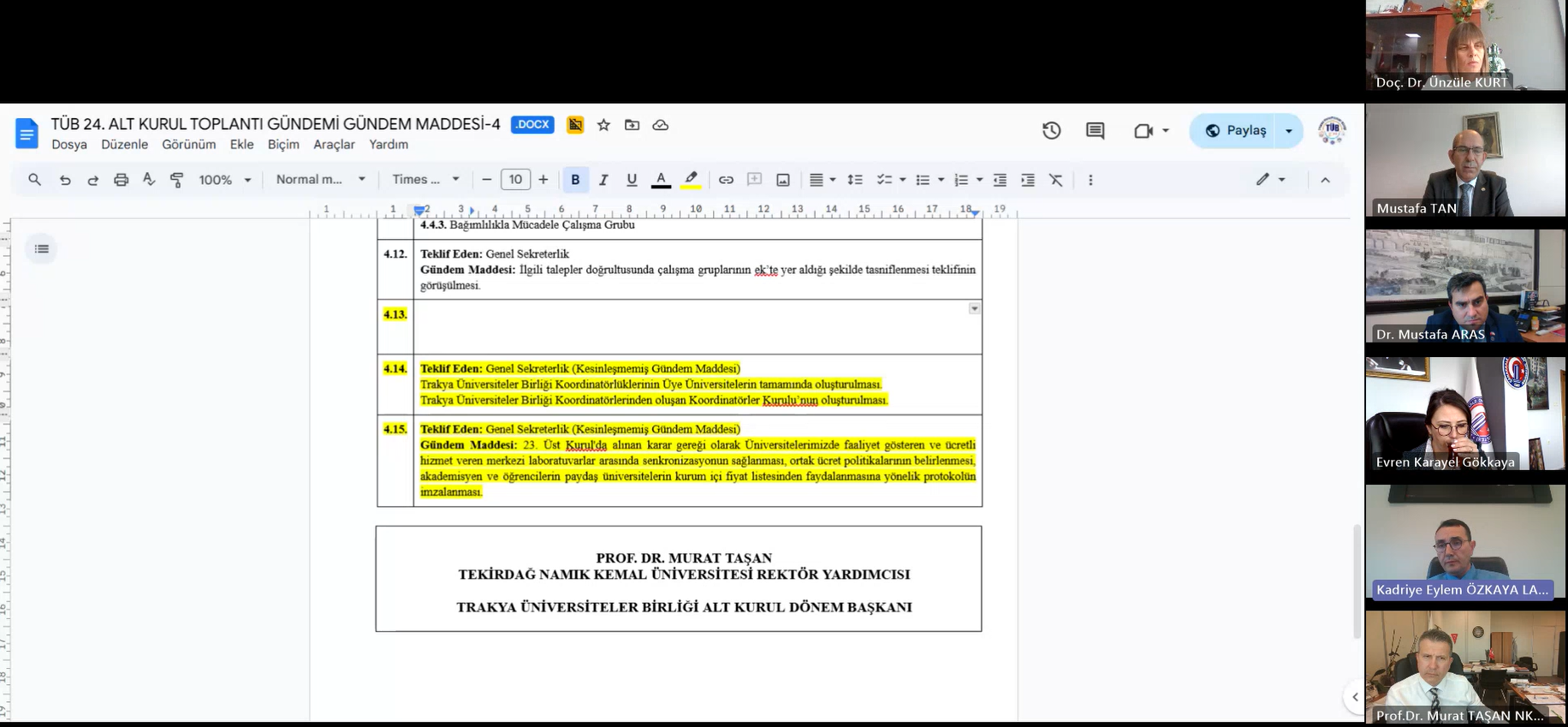Increase the indent
Viewport: 1568px width, 727px height.
(1028, 180)
